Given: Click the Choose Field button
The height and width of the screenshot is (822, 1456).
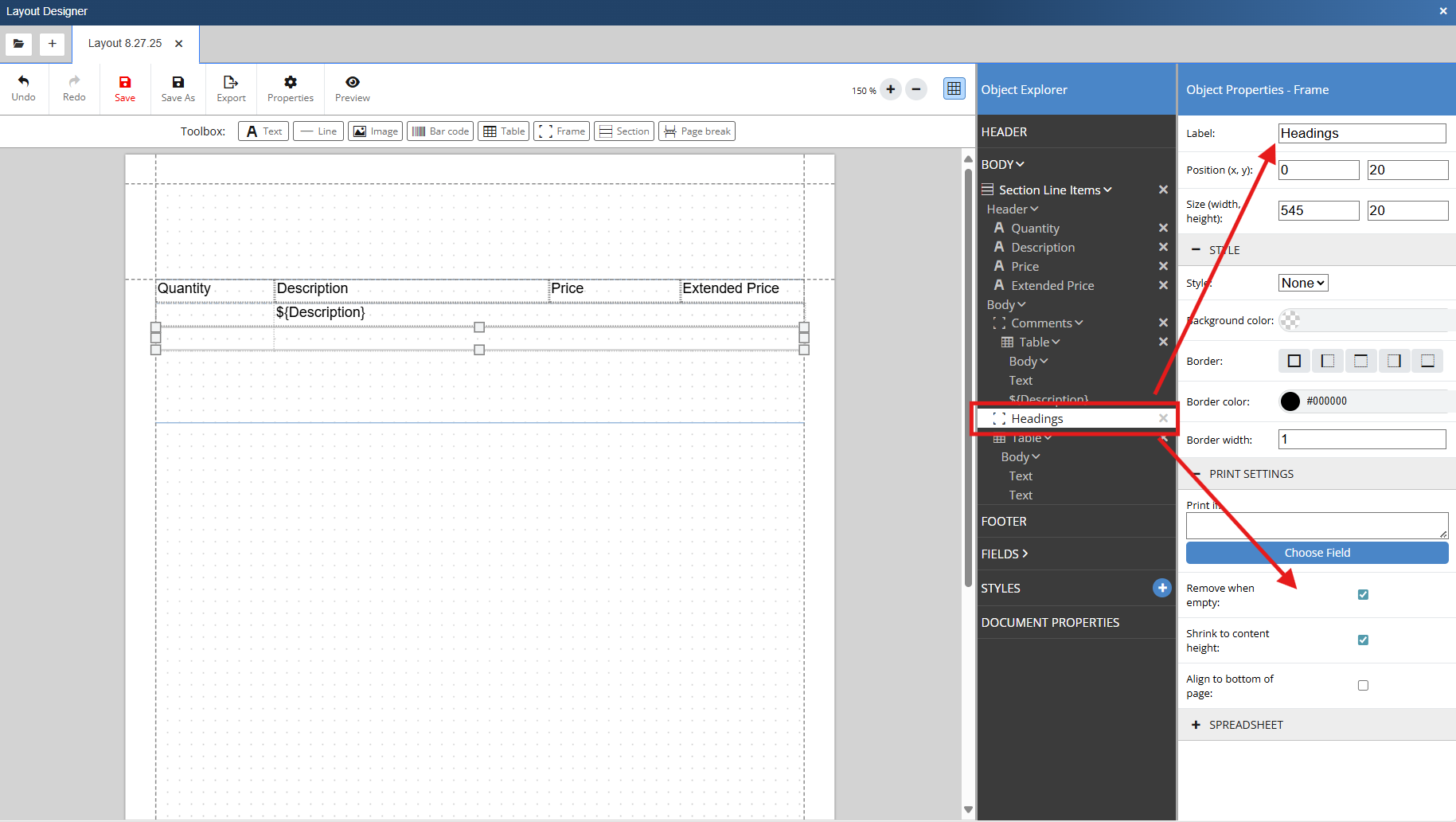Looking at the screenshot, I should tap(1317, 553).
